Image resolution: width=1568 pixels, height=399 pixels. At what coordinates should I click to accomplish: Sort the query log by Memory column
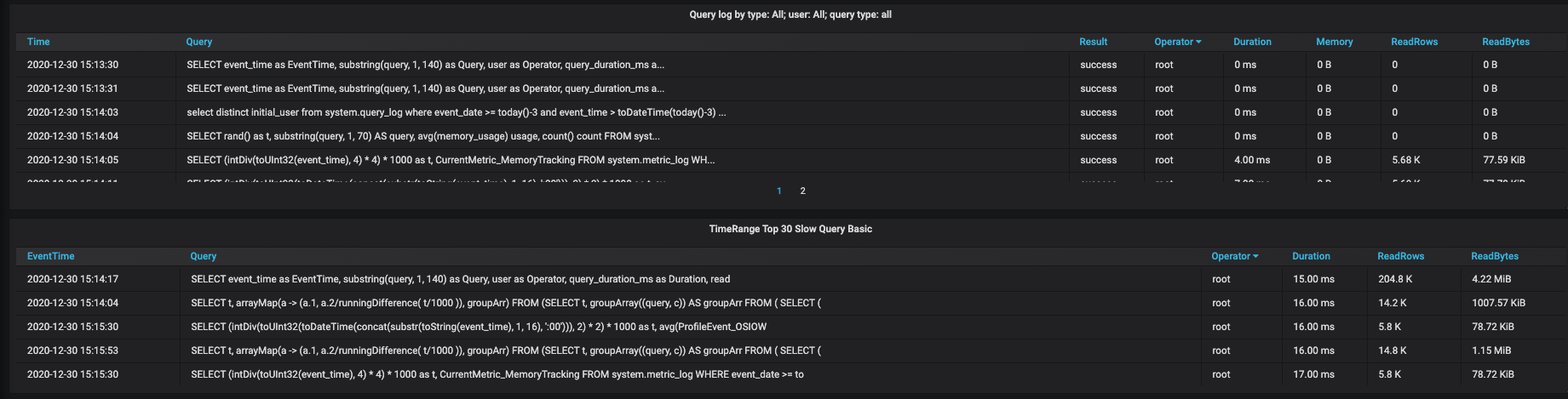pos(1334,42)
